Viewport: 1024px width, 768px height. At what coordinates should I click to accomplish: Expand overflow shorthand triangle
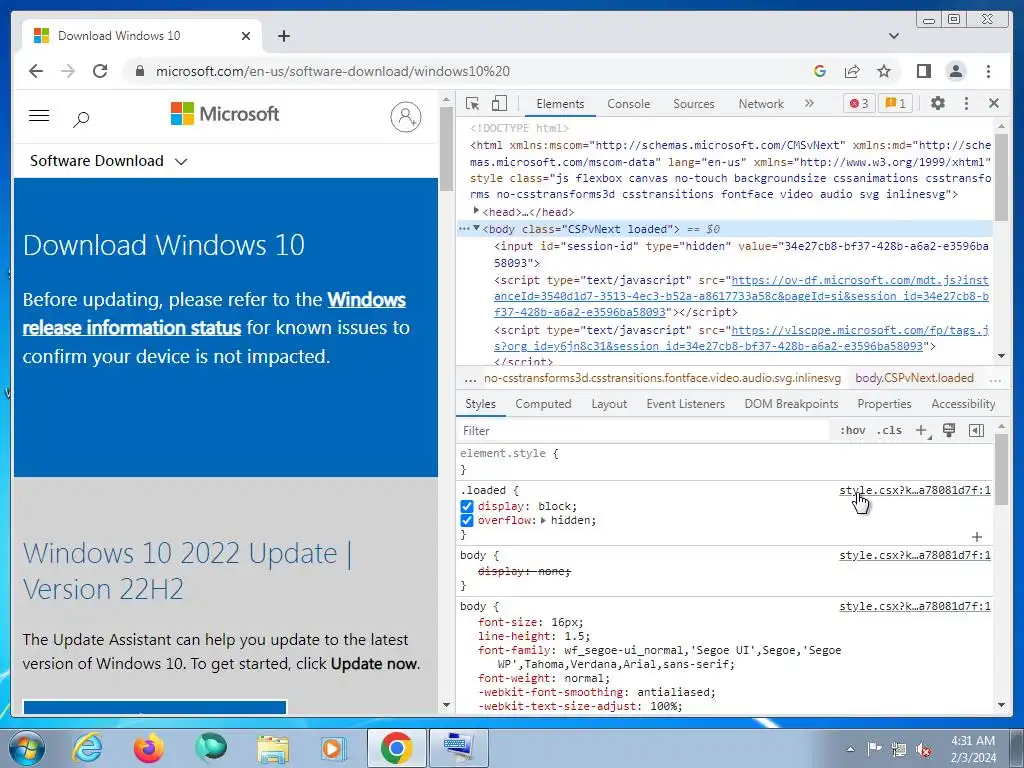(x=543, y=520)
